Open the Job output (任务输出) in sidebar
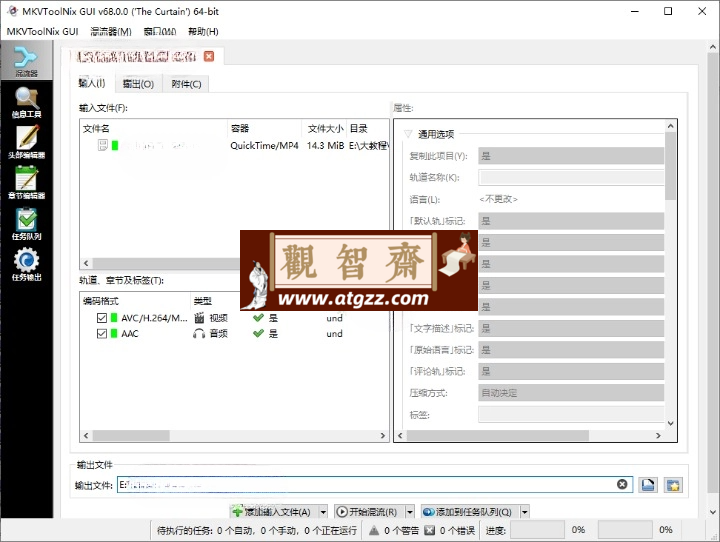This screenshot has height=542, width=720. (26, 265)
